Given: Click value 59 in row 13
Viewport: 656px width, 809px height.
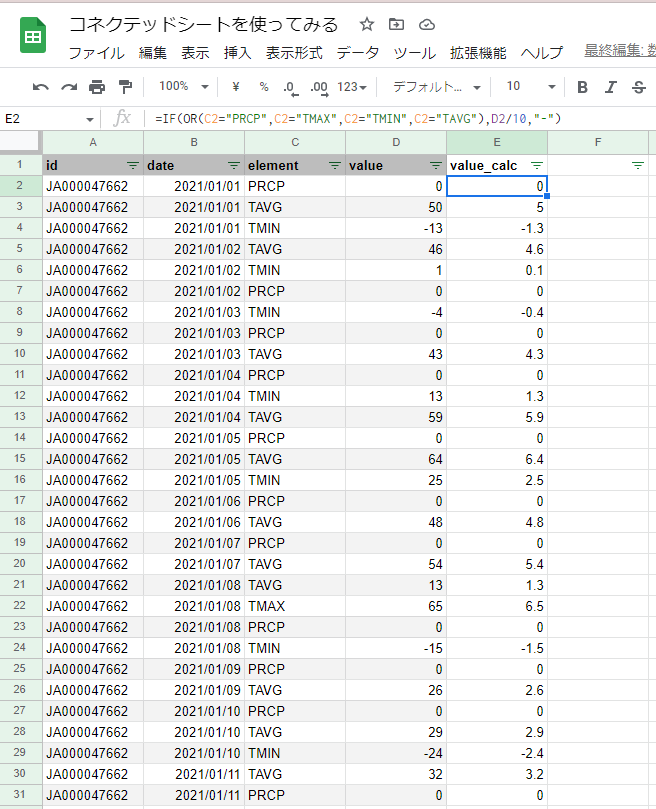Looking at the screenshot, I should (396, 417).
